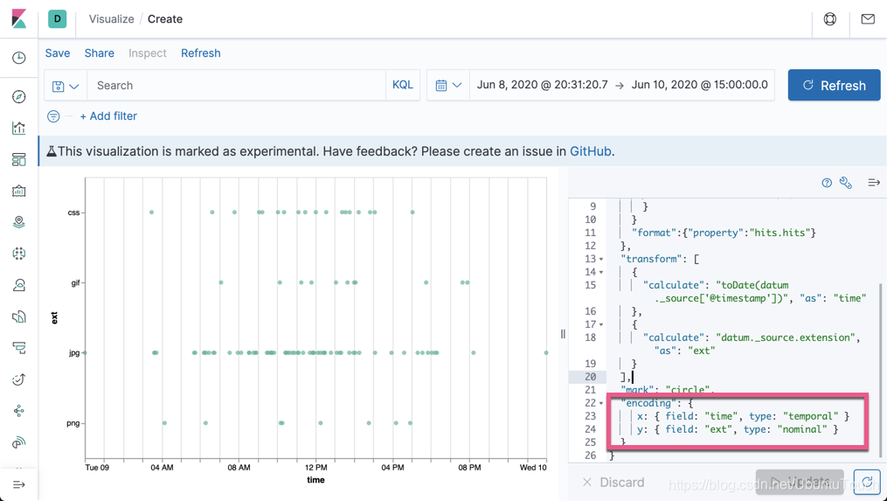Open Recently viewed clock icon
The width and height of the screenshot is (887, 501).
[19, 58]
